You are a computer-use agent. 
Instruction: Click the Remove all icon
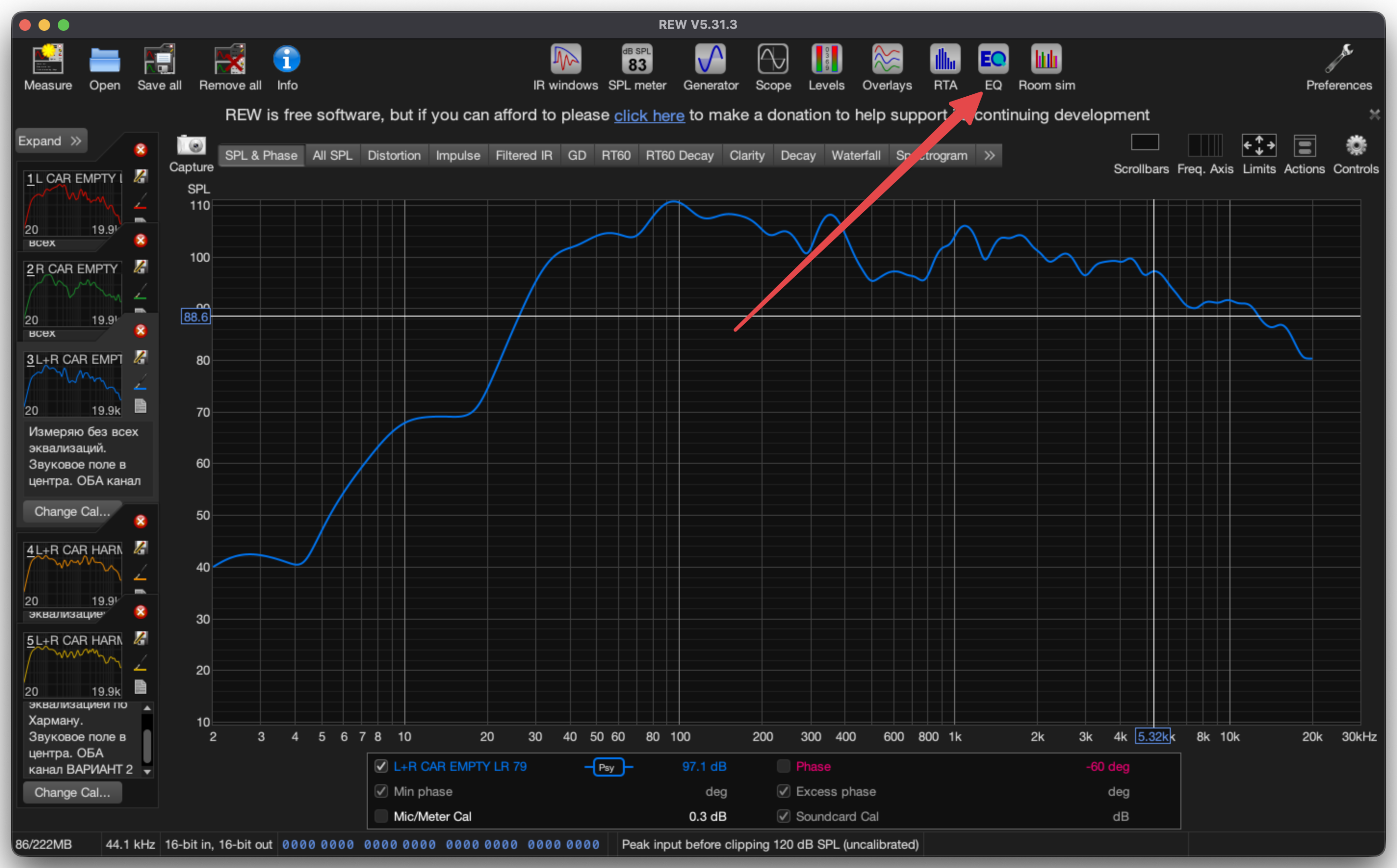(230, 67)
